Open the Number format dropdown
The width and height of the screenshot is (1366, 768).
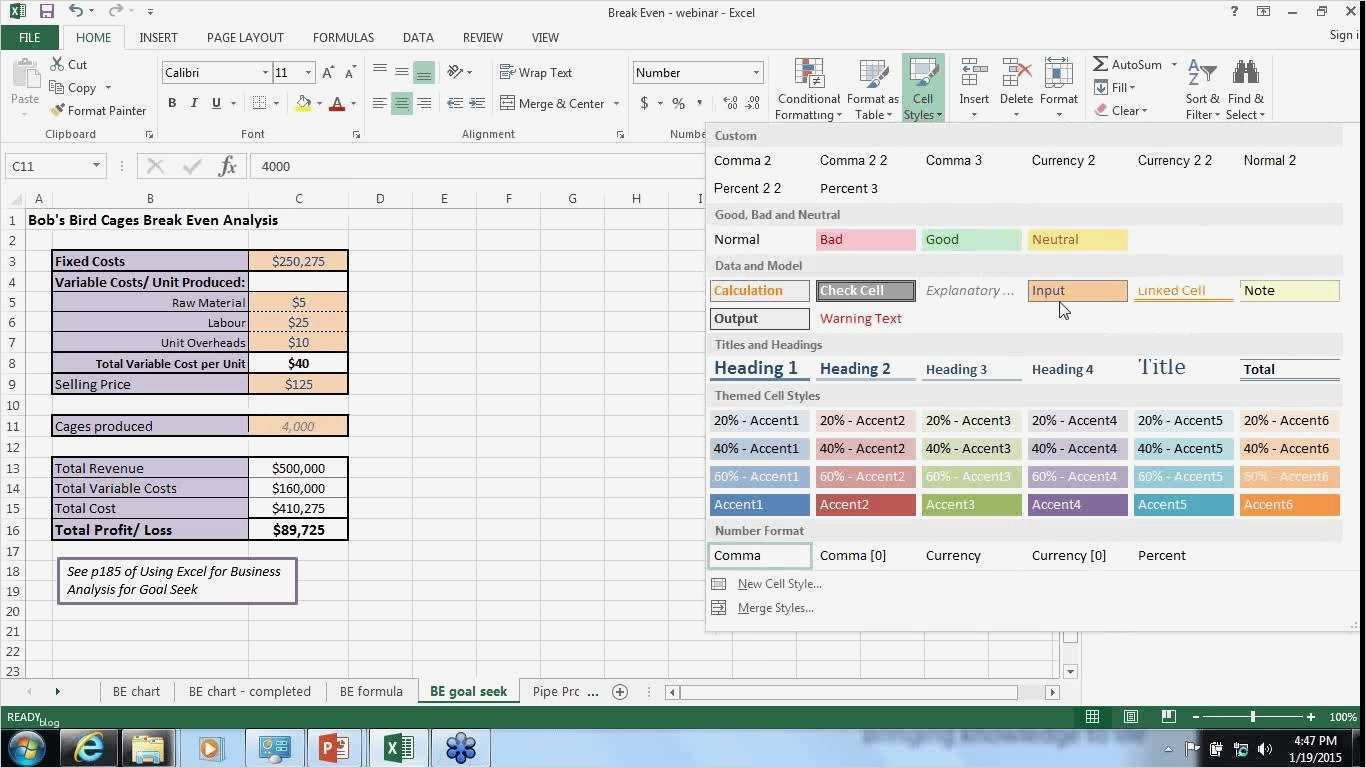click(756, 73)
